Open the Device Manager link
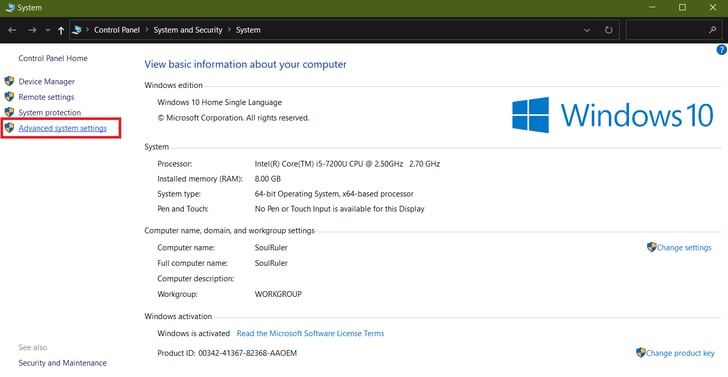The width and height of the screenshot is (728, 377). (x=46, y=81)
